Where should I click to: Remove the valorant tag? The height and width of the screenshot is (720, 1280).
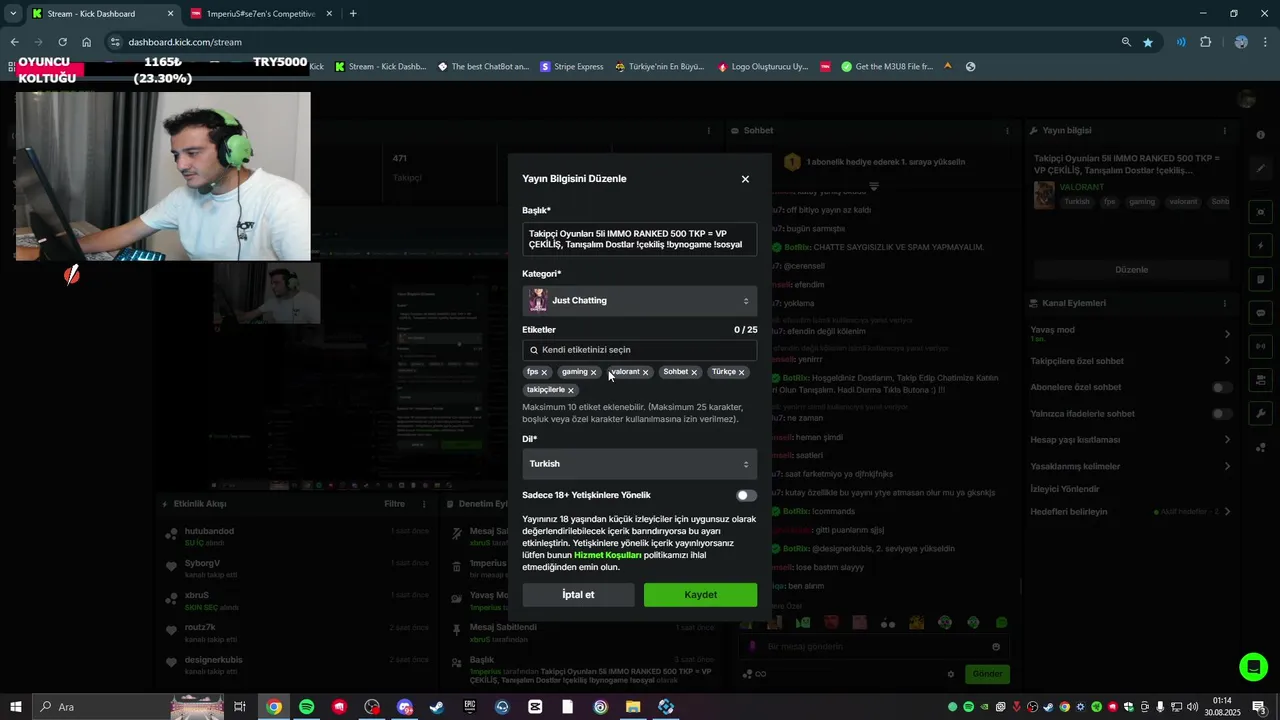[645, 373]
